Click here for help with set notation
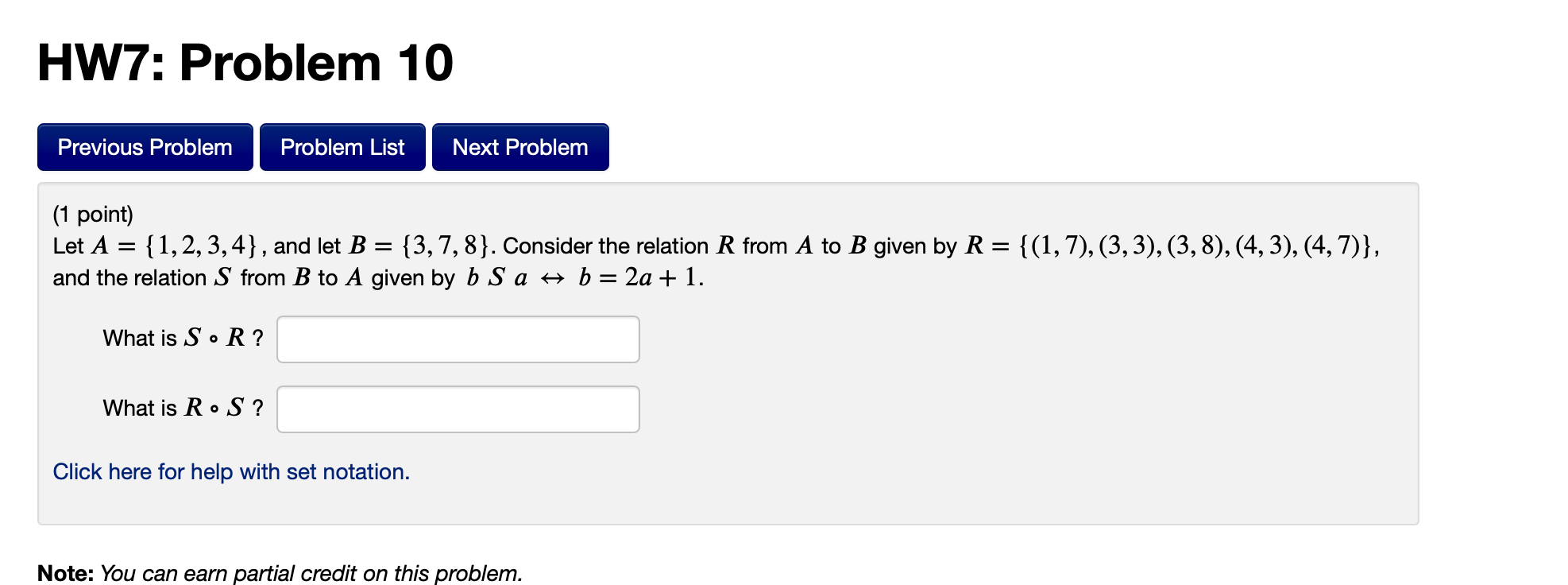 (x=230, y=471)
